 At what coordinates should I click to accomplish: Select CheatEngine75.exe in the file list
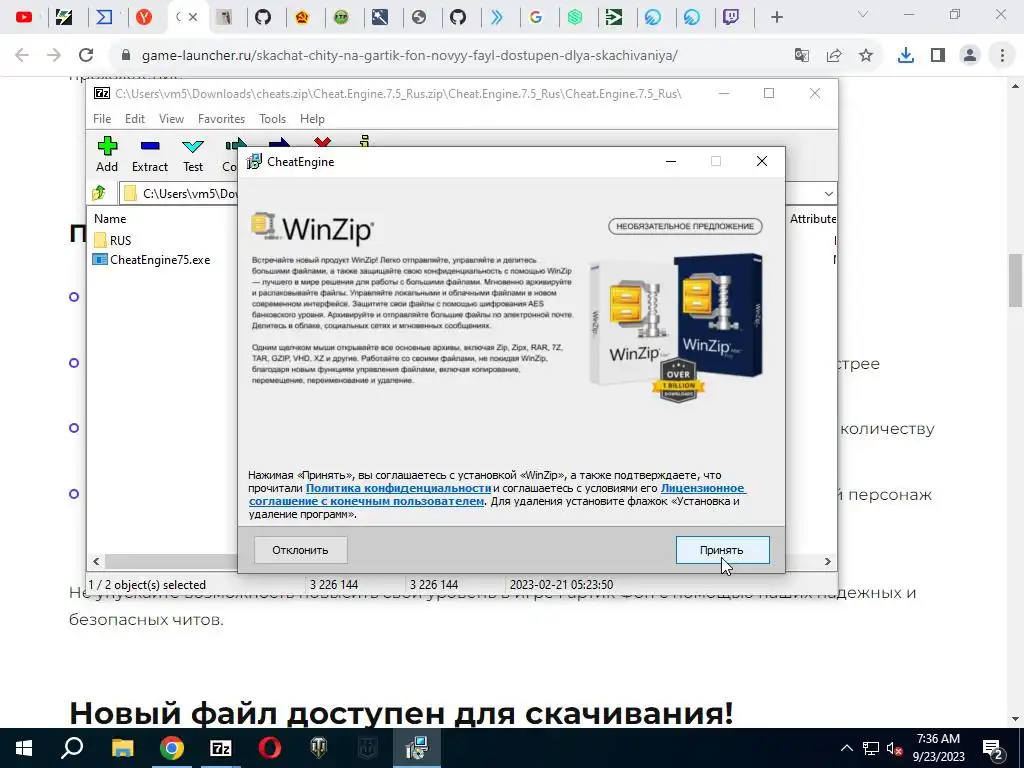[152, 259]
